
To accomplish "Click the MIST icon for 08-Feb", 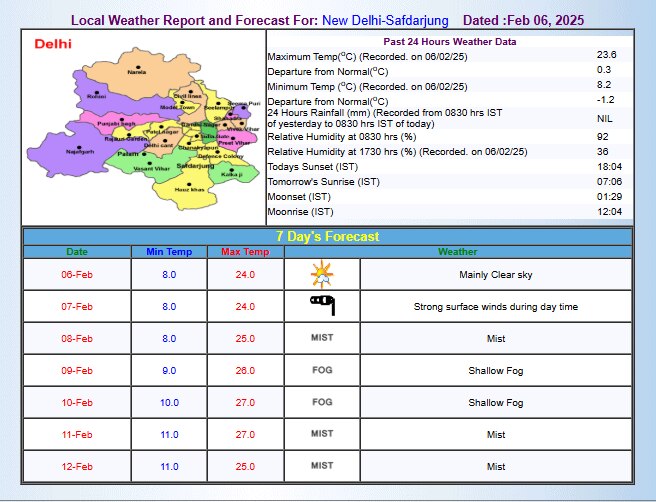I will click(x=321, y=338).
